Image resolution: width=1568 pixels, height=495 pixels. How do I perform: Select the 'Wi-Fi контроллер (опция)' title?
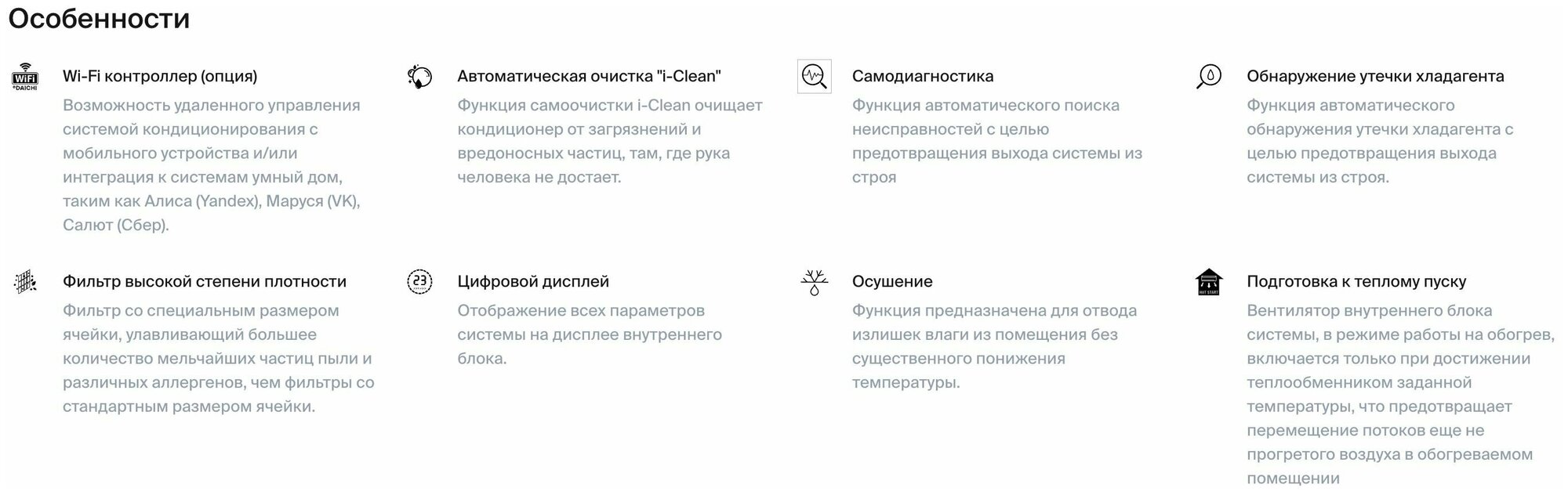pyautogui.click(x=160, y=77)
